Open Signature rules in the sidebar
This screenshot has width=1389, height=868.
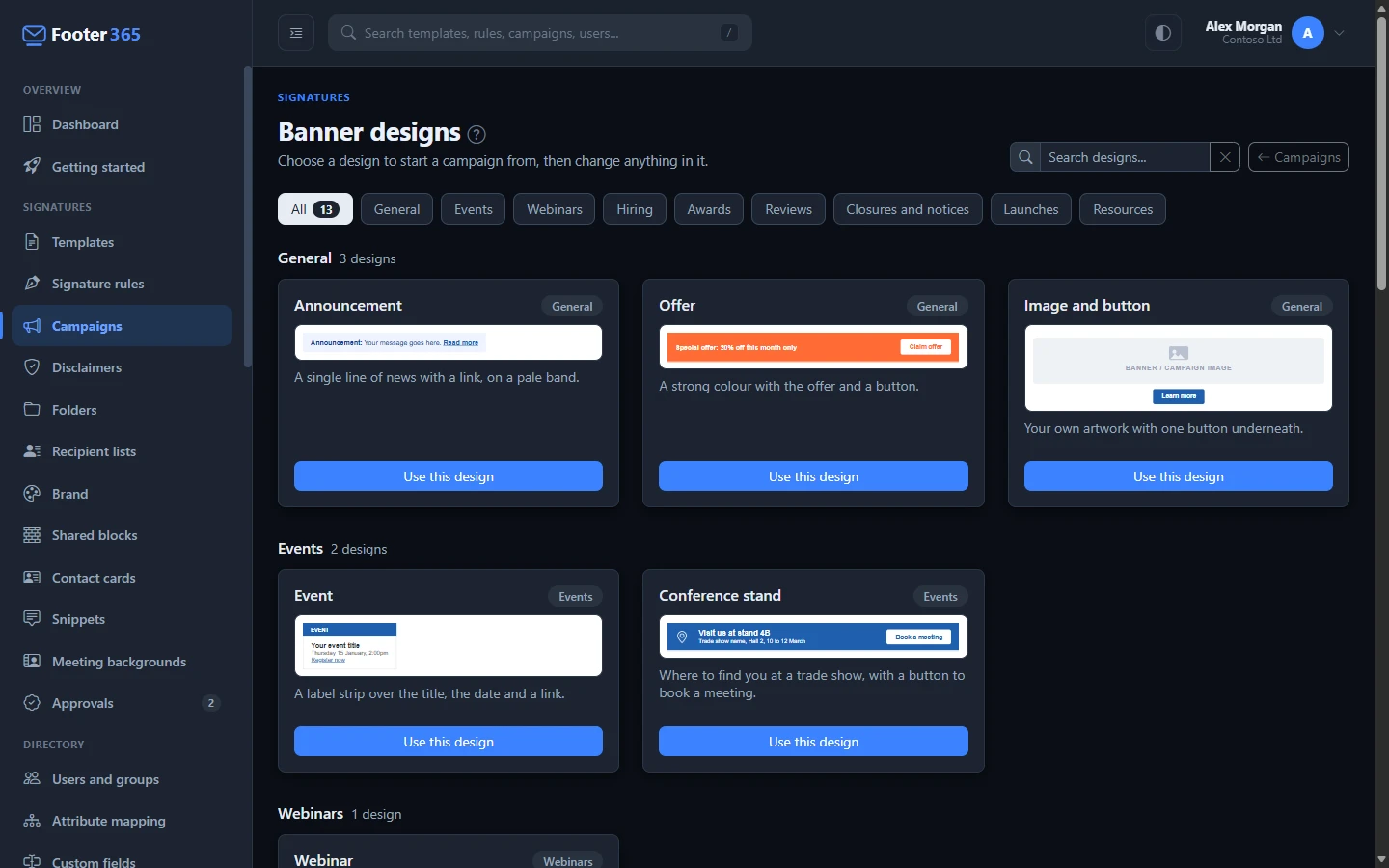point(122,284)
